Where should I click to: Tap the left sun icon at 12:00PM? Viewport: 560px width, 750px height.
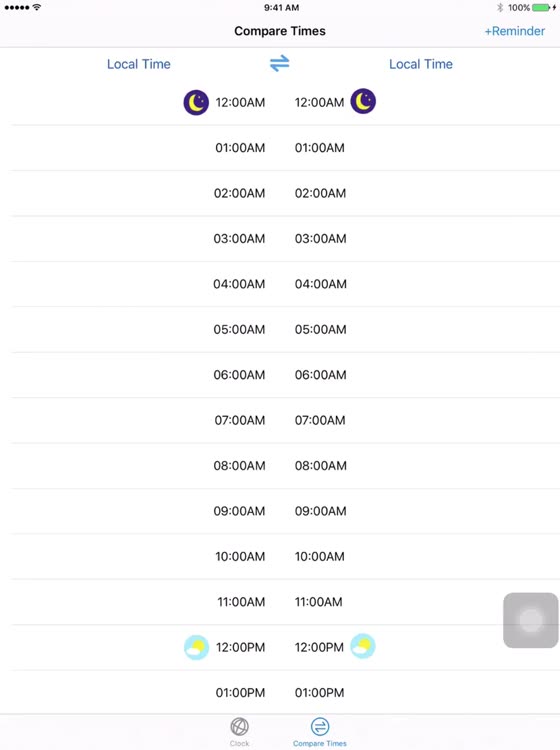tap(196, 647)
